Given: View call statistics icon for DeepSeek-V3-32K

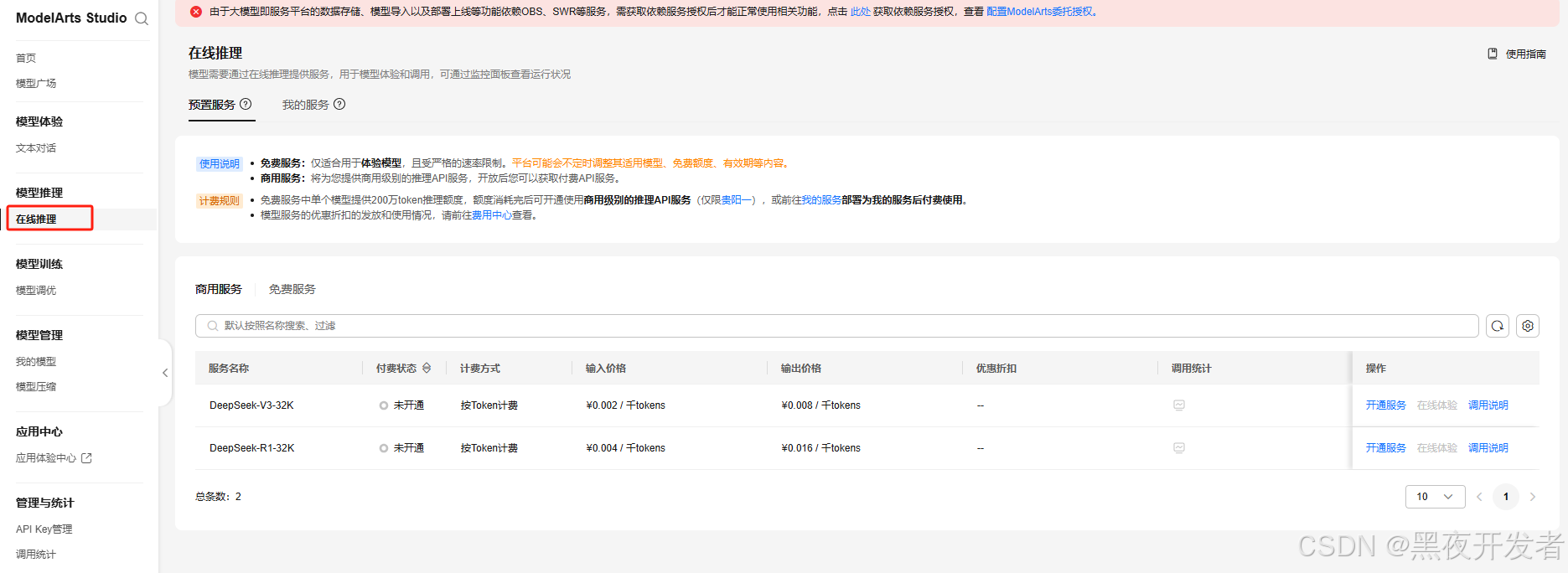Looking at the screenshot, I should point(1179,405).
